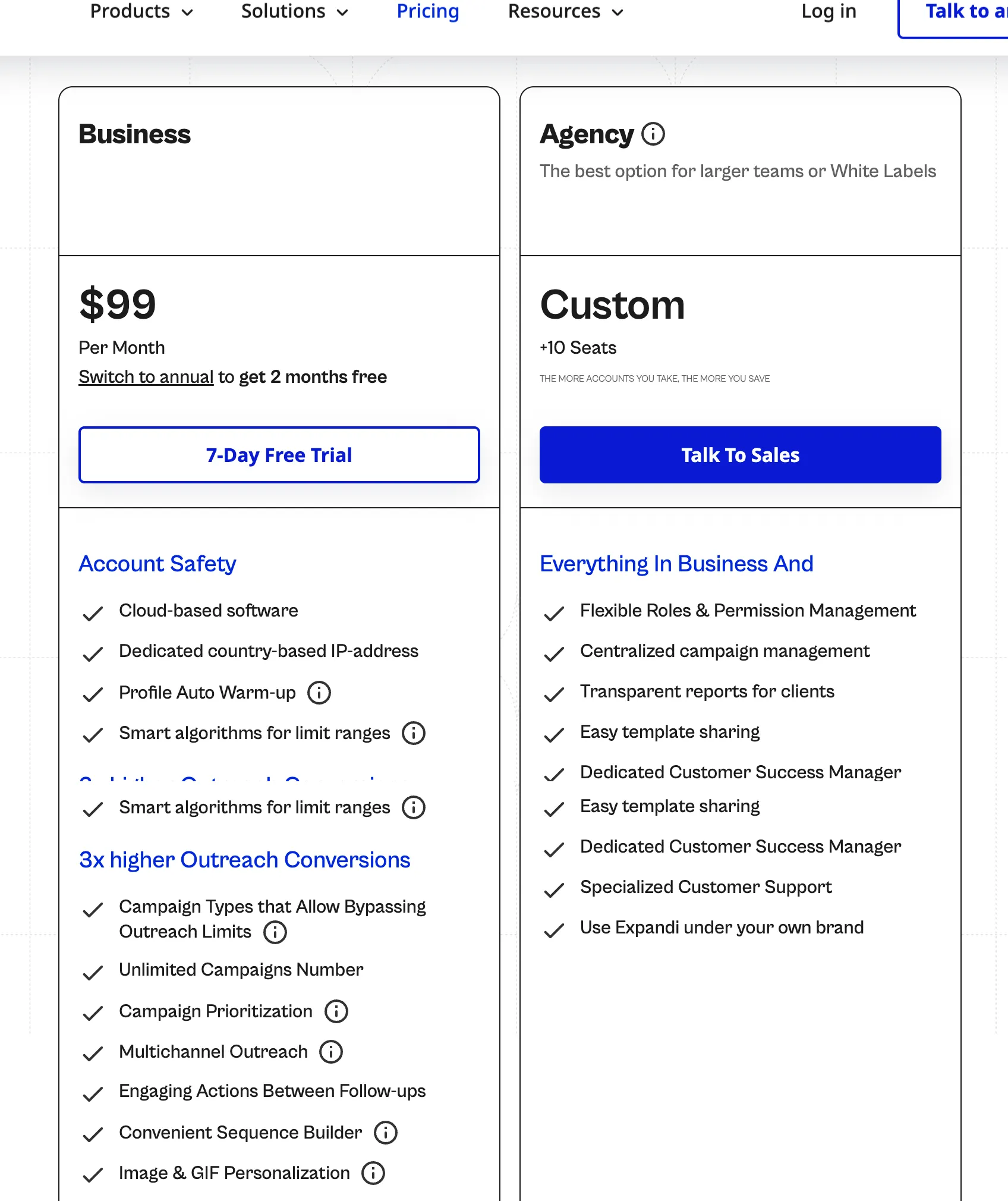Image resolution: width=1008 pixels, height=1201 pixels.
Task: Click checkmark beside Cloud-based software
Action: point(93,613)
